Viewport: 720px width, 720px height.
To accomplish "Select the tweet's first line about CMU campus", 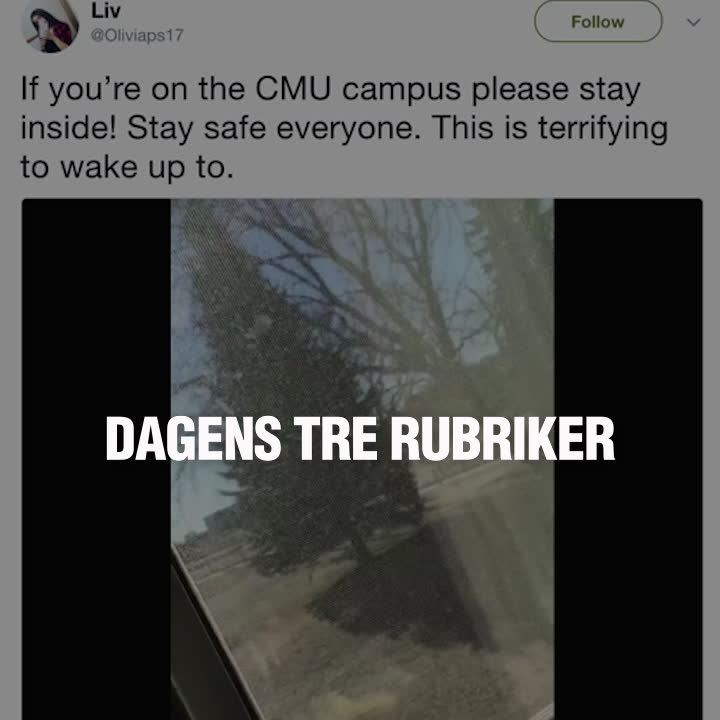I will (331, 90).
